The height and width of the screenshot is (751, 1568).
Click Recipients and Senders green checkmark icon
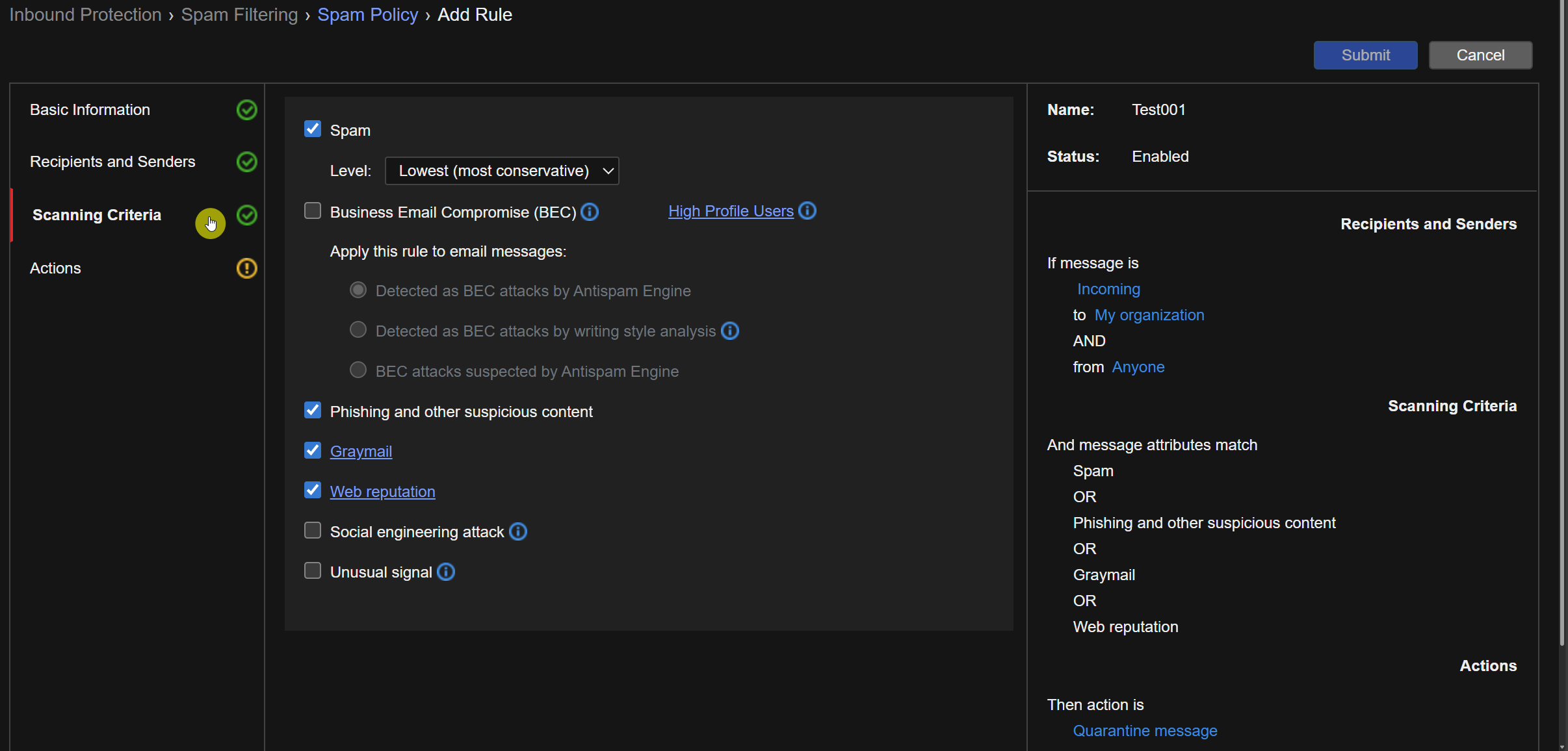[247, 162]
